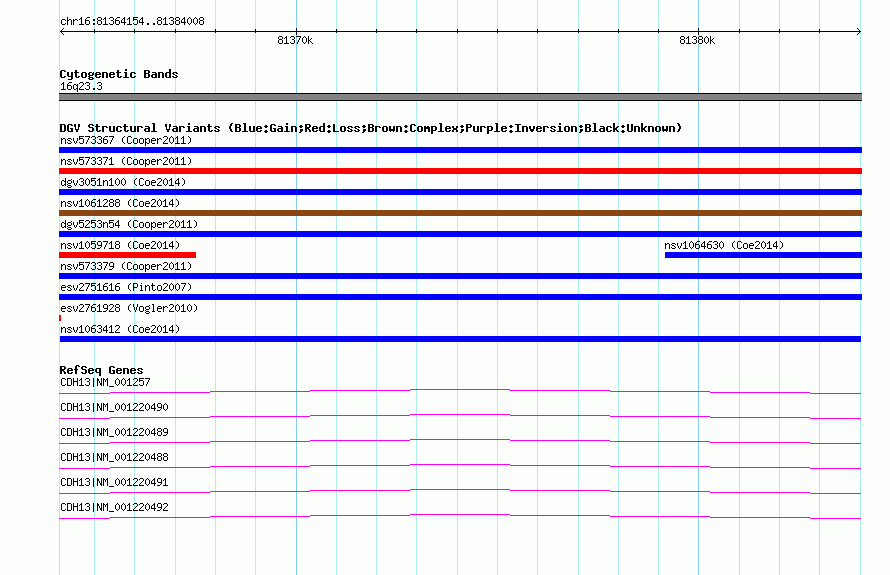This screenshot has height=575, width=890.
Task: Click the blue bar under nsv573379
Action: [460, 276]
